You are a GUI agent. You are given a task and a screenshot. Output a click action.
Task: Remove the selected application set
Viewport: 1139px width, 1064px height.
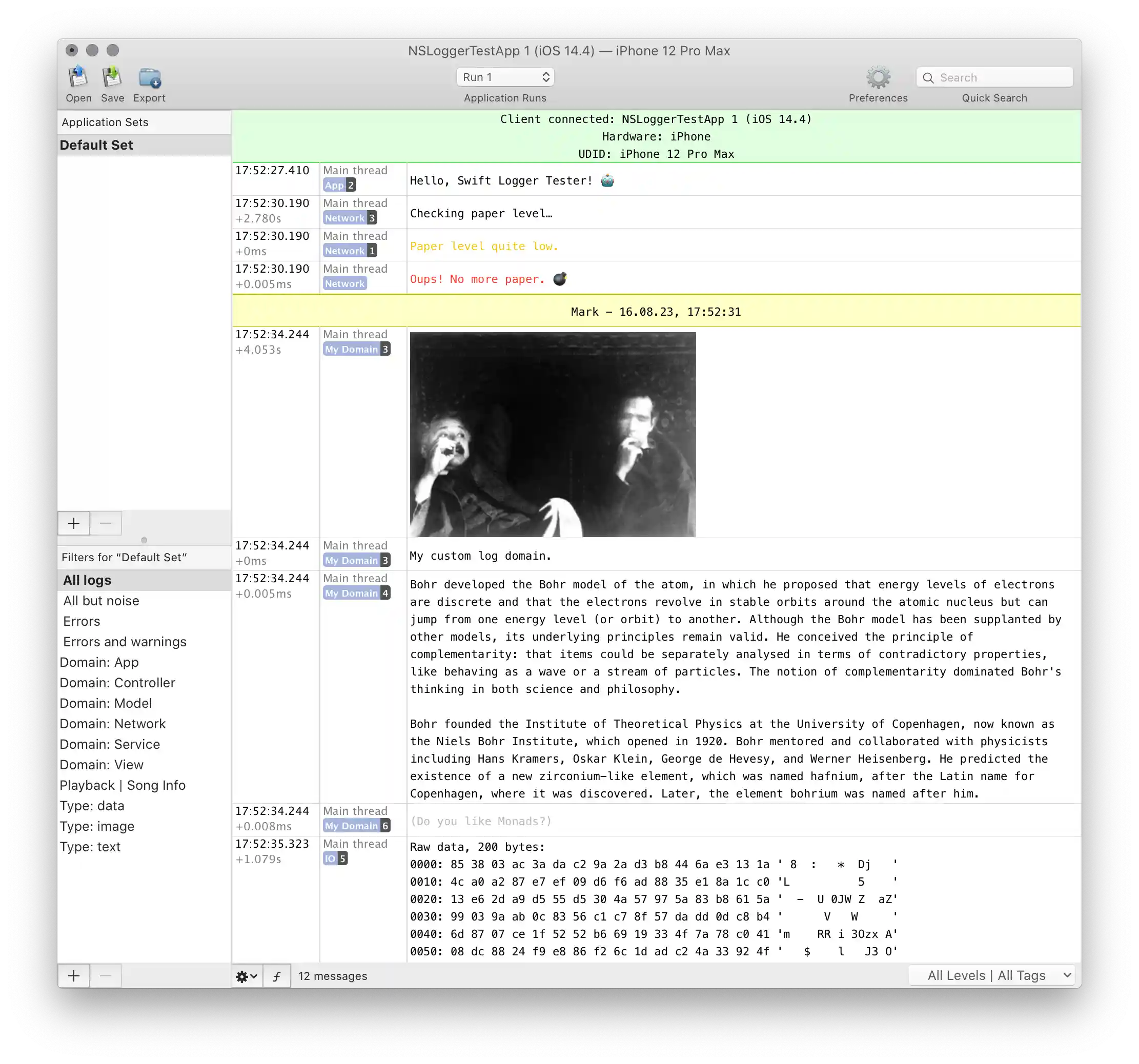point(106,523)
